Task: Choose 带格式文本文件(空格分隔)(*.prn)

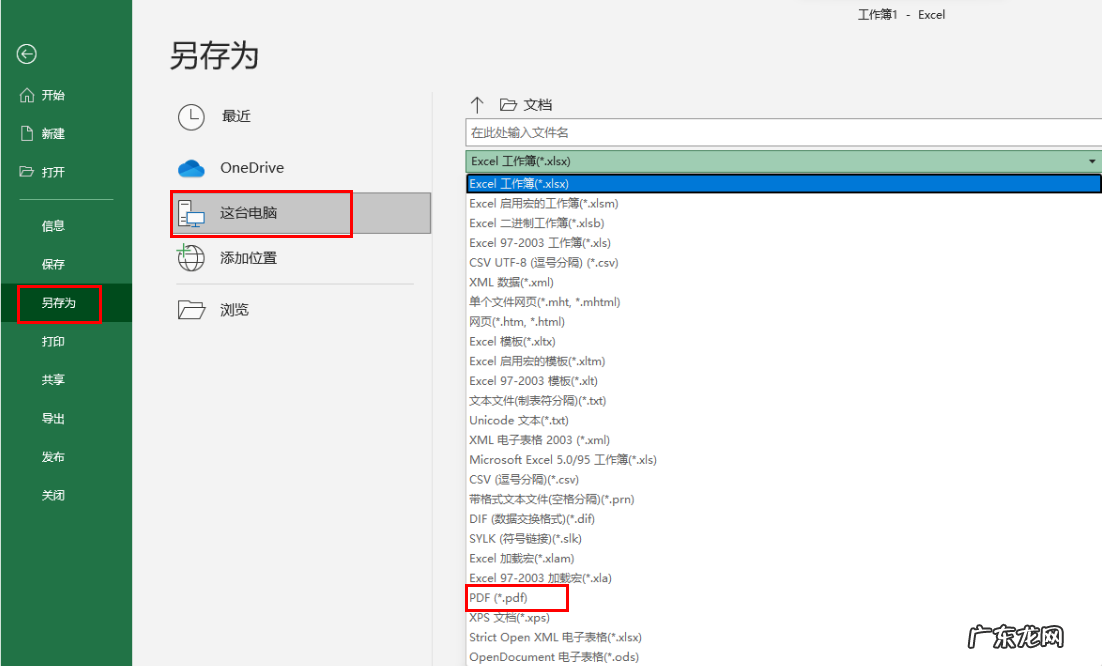Action: [552, 499]
